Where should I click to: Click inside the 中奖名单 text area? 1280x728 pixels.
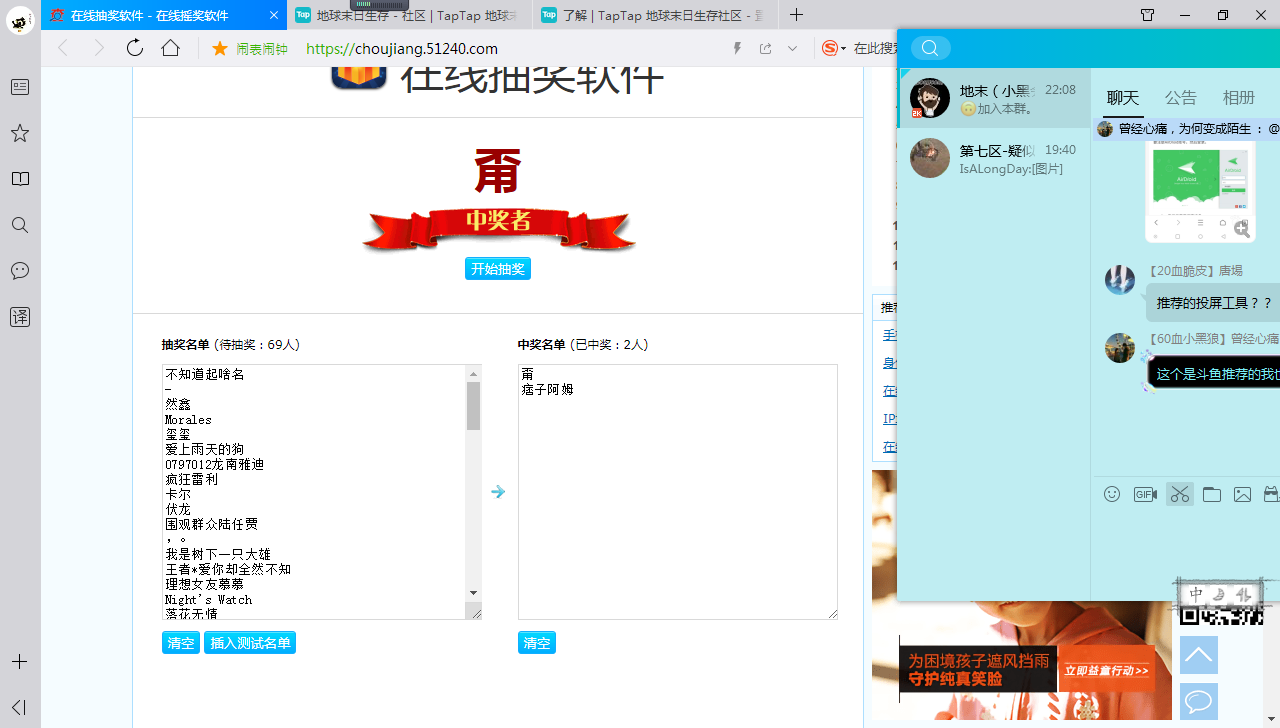click(678, 492)
